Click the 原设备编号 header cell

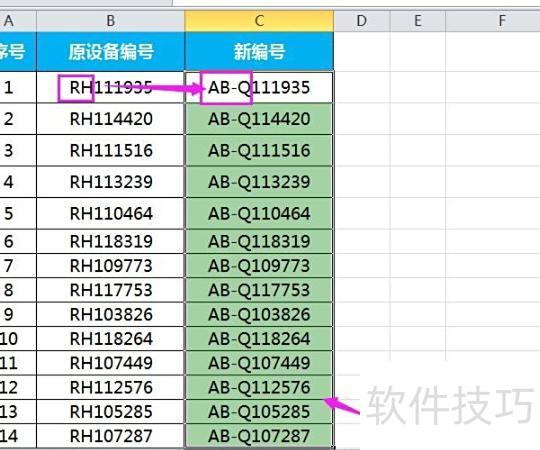pos(111,52)
